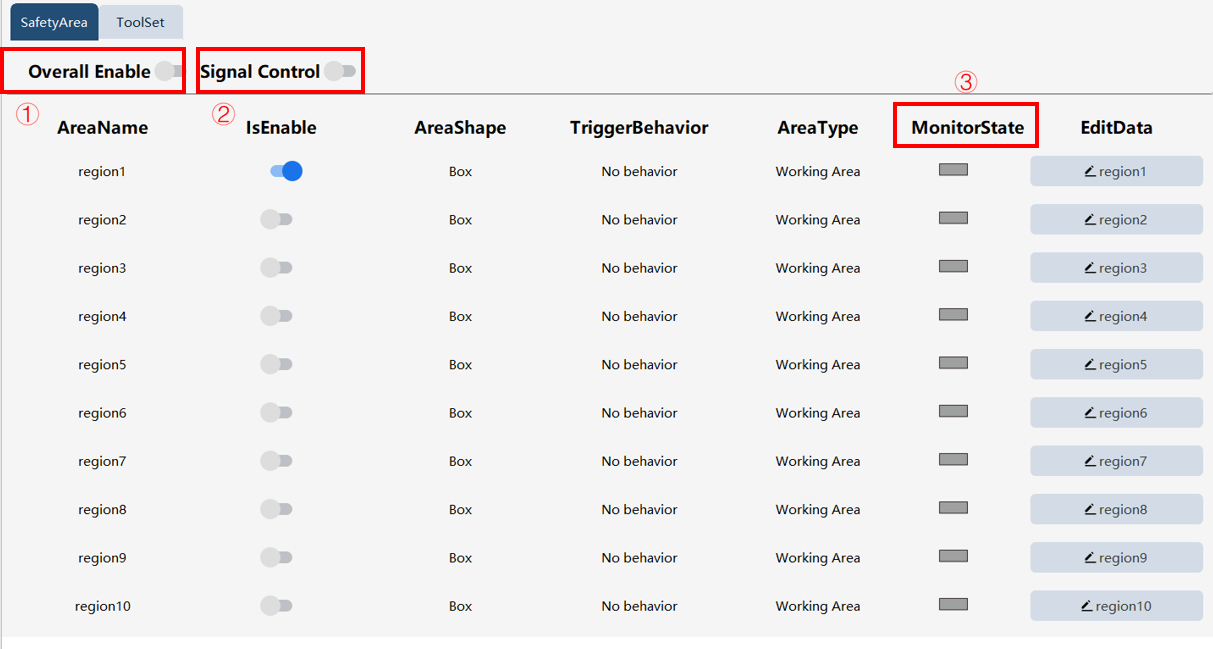Click region1's No behavior cell

click(x=639, y=171)
